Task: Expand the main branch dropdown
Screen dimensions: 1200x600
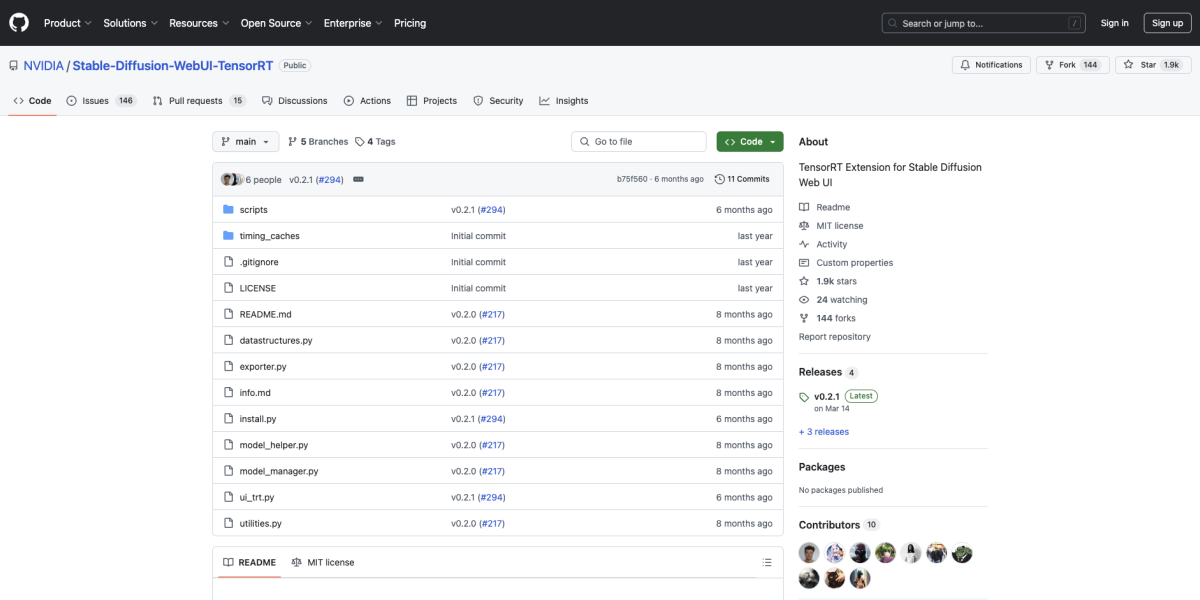Action: pyautogui.click(x=245, y=142)
